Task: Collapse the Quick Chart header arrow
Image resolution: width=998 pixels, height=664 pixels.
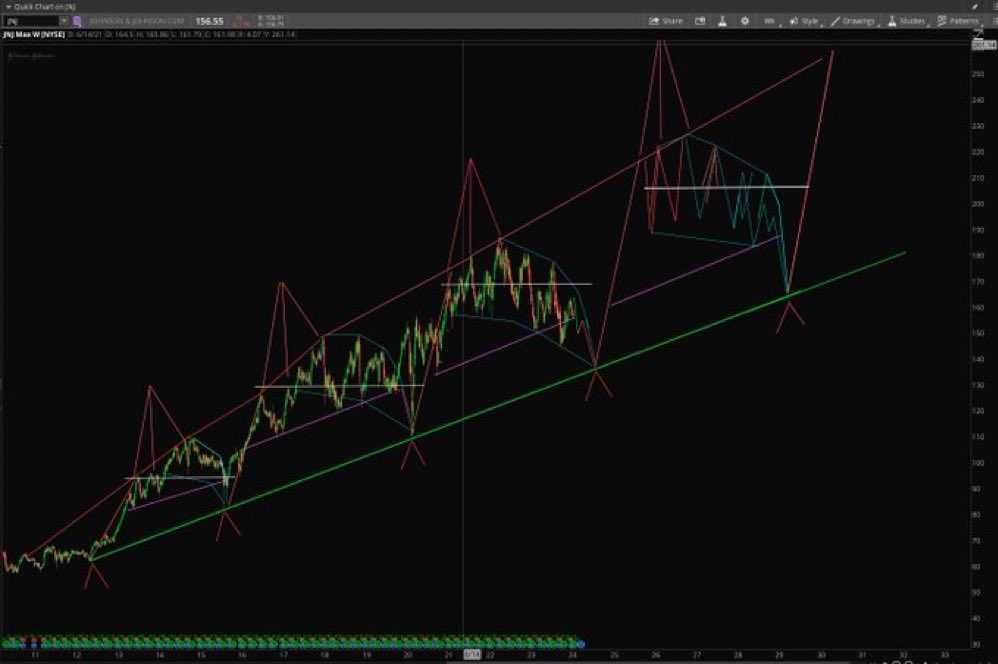Action: (x=8, y=6)
